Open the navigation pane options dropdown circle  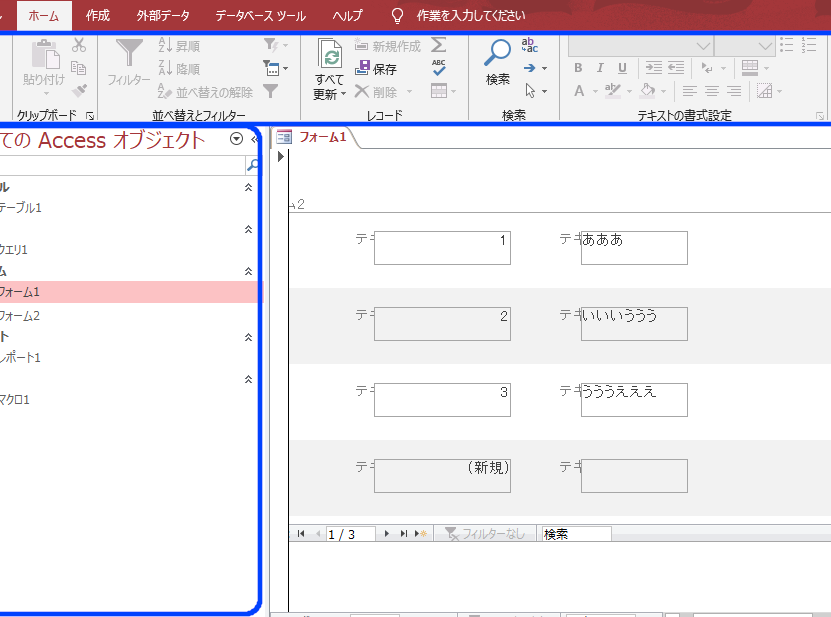tap(236, 140)
